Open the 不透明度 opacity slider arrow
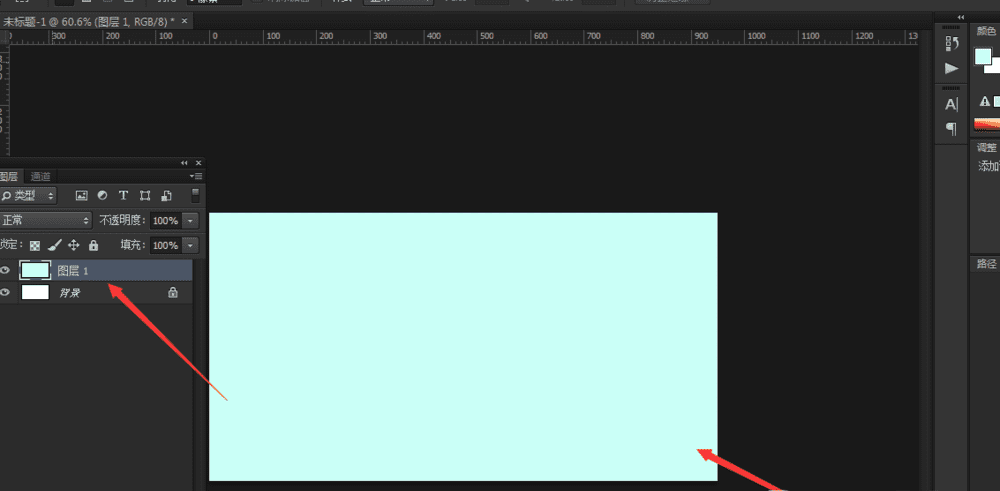The image size is (1000, 491). click(191, 221)
